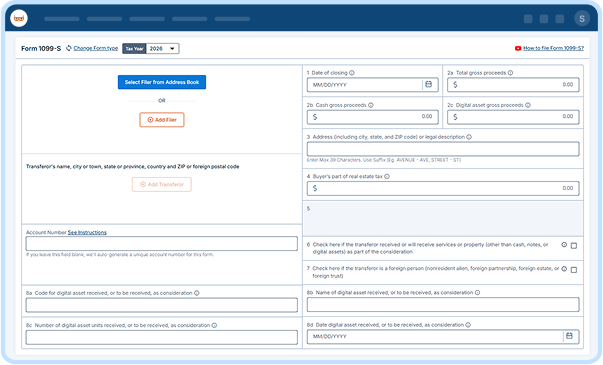
Task: Click Select Filer from Address Book
Action: coord(162,82)
